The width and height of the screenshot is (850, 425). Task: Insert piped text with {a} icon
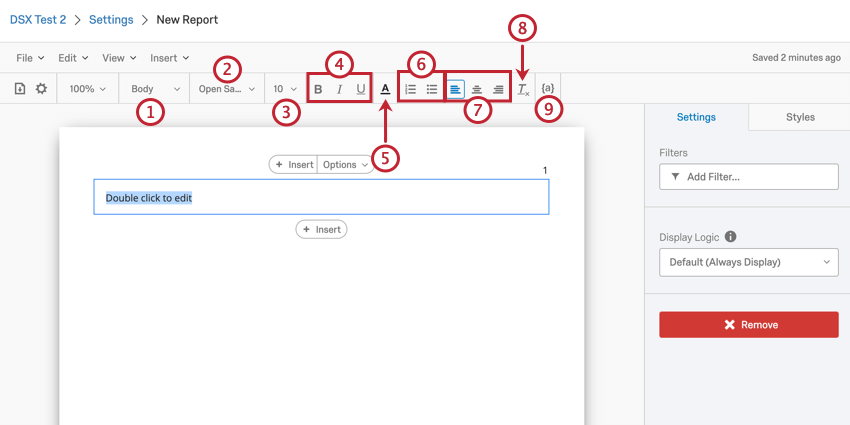click(548, 89)
